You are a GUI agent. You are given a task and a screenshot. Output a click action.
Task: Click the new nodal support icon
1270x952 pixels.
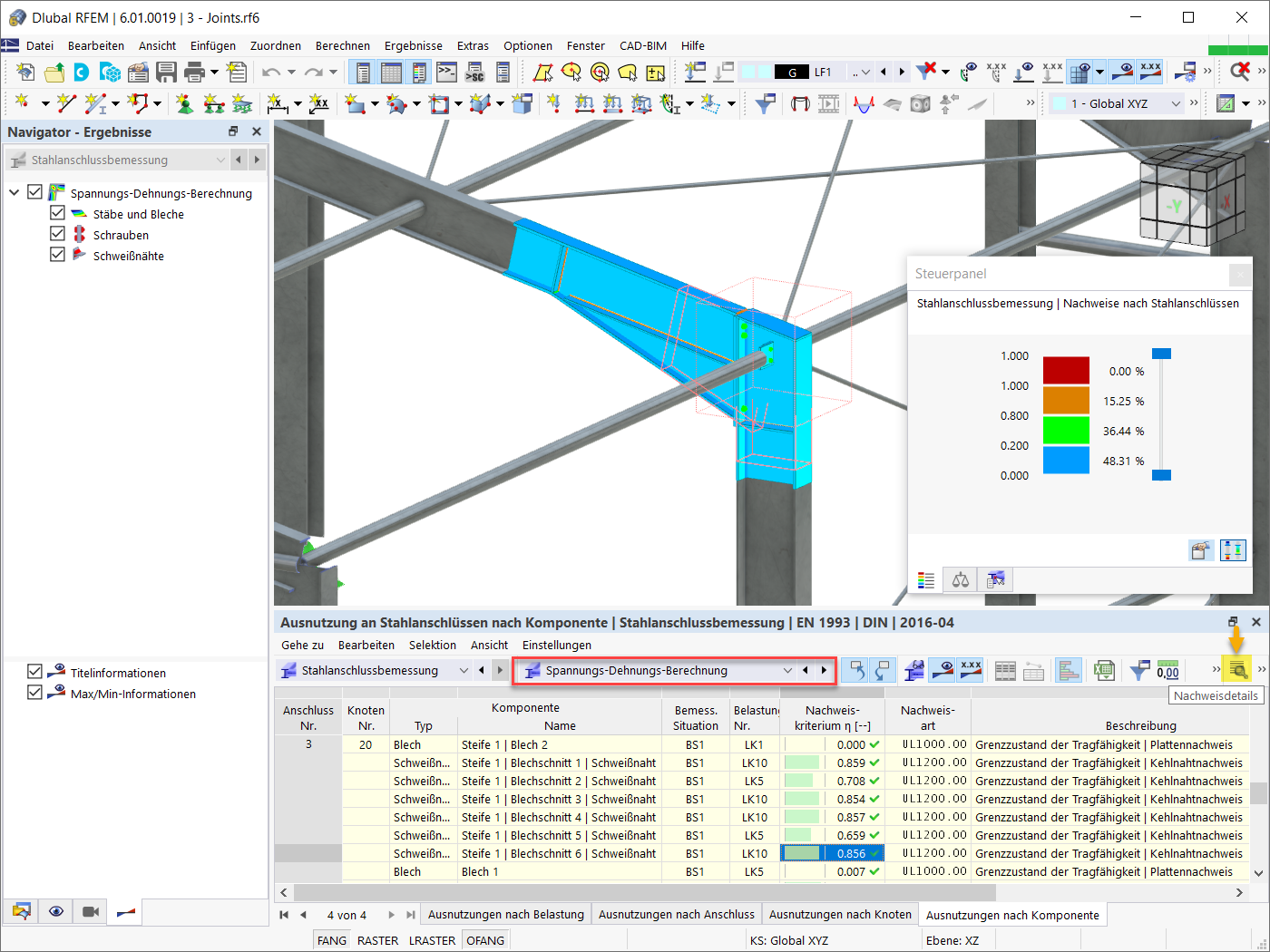185,103
